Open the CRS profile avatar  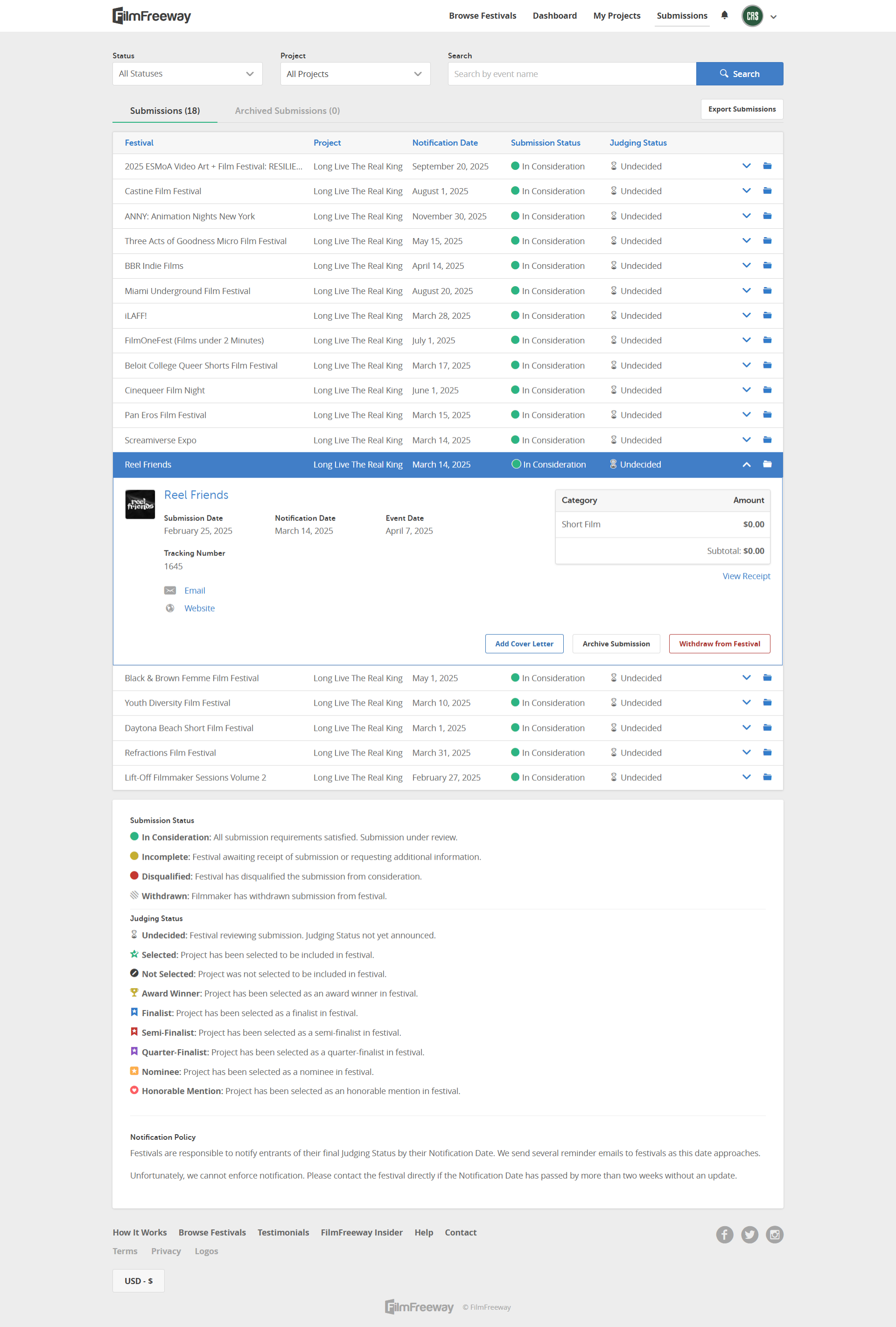coord(752,16)
